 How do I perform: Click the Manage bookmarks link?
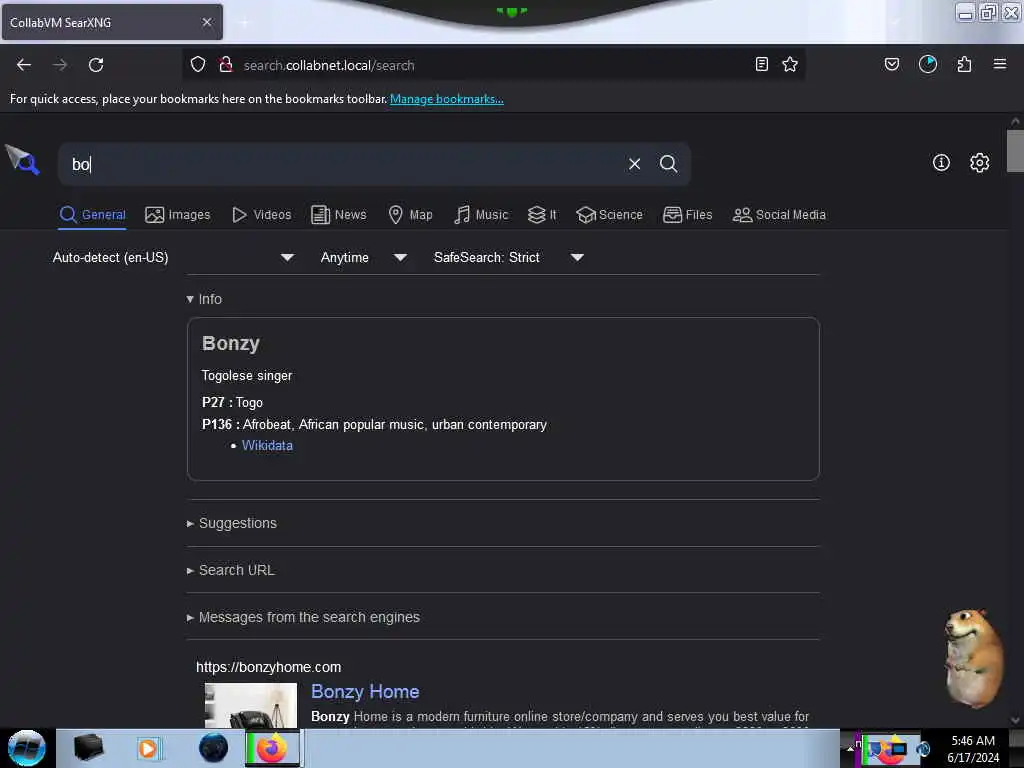(x=447, y=99)
